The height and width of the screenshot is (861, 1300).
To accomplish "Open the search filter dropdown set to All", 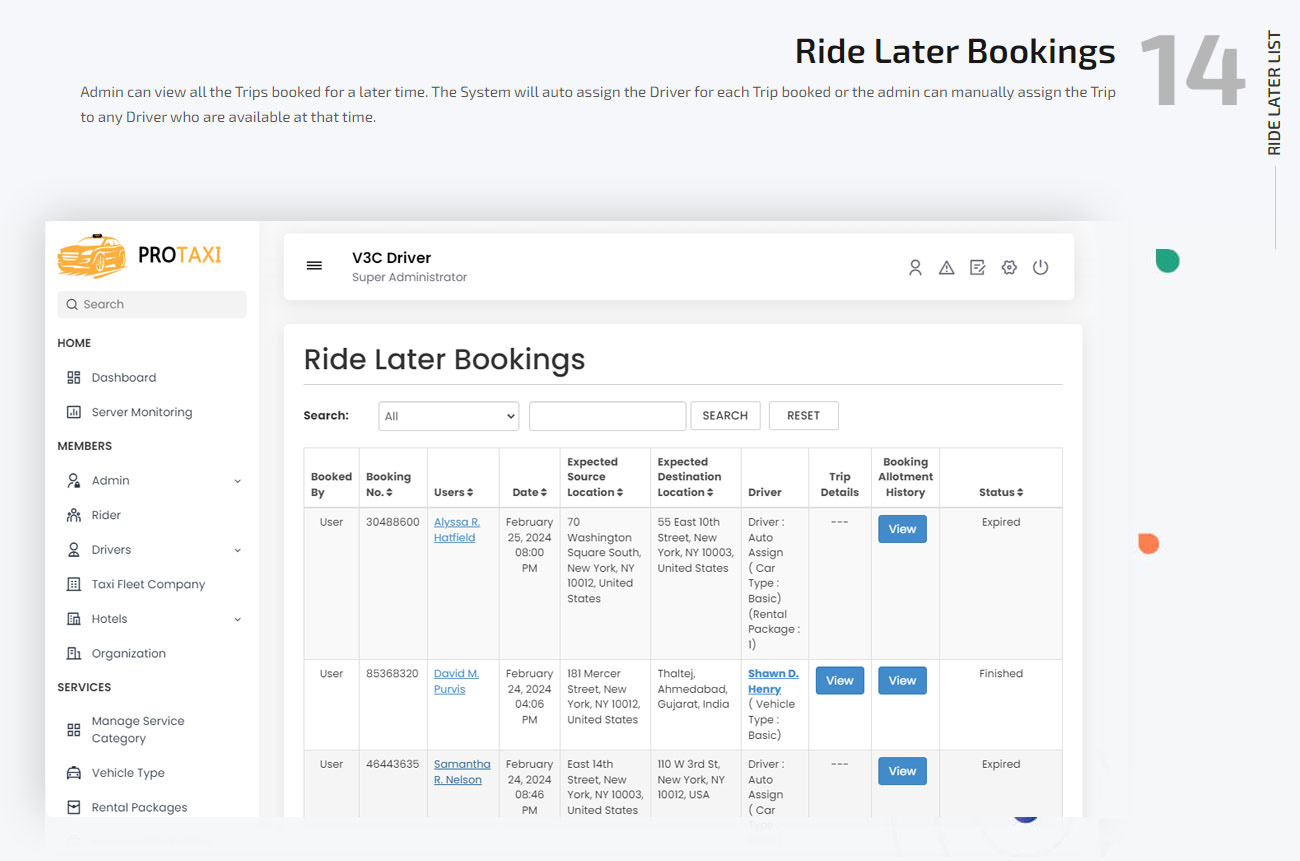I will [448, 415].
